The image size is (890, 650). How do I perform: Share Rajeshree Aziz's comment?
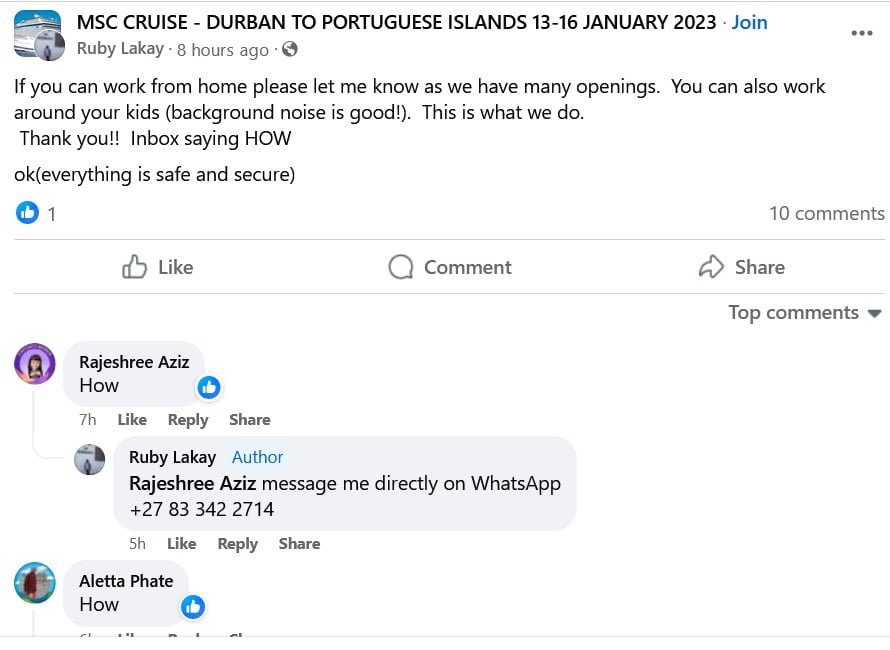point(250,420)
